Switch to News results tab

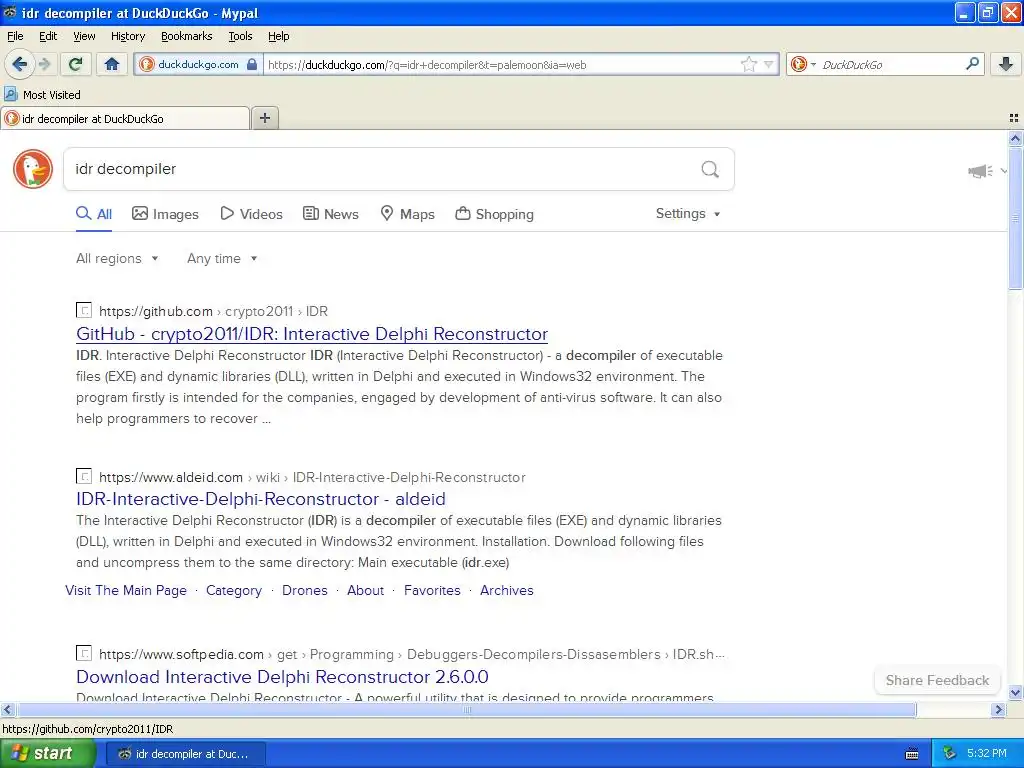point(330,214)
